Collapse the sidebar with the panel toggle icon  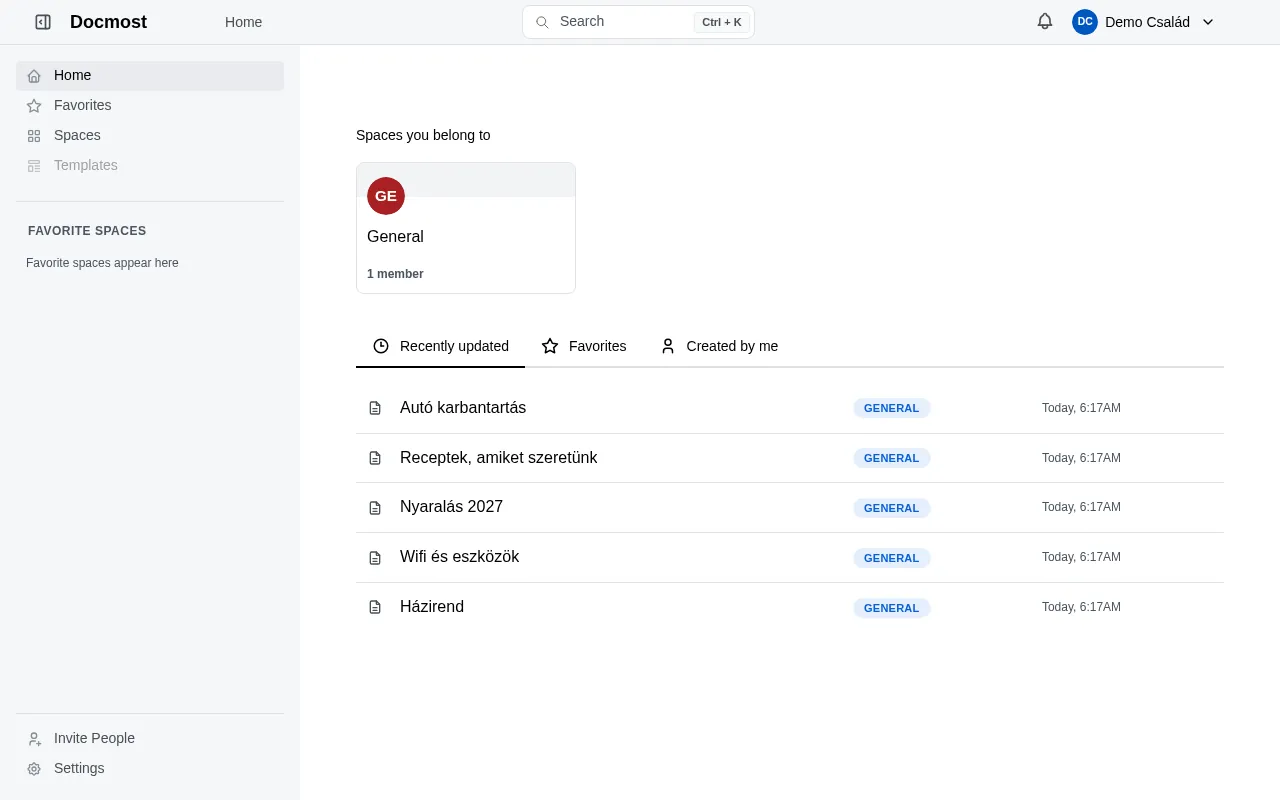click(43, 22)
